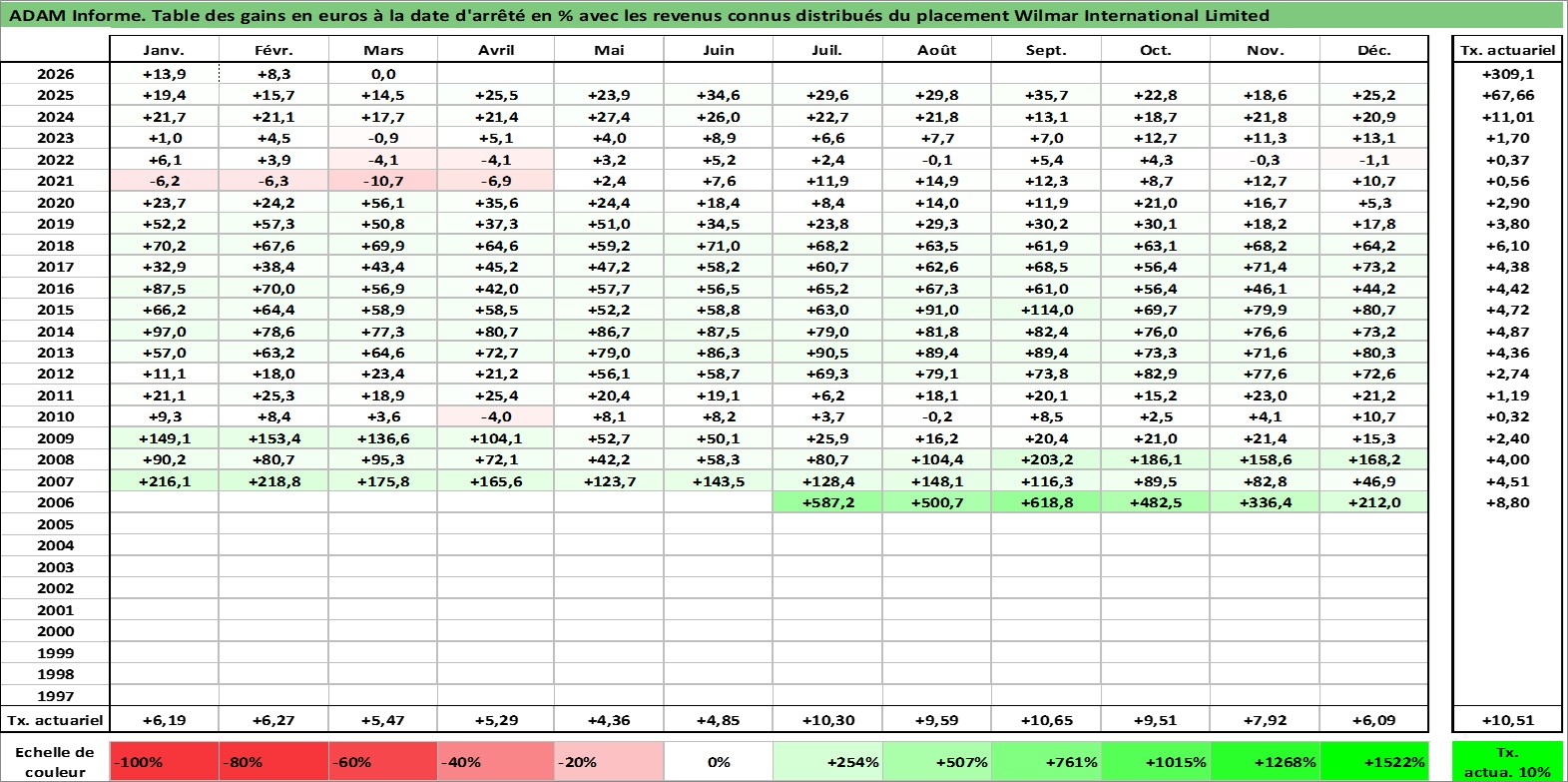This screenshot has width=1568, height=782.
Task: Click the Tx. actua. 10% green box
Action: 1507,761
